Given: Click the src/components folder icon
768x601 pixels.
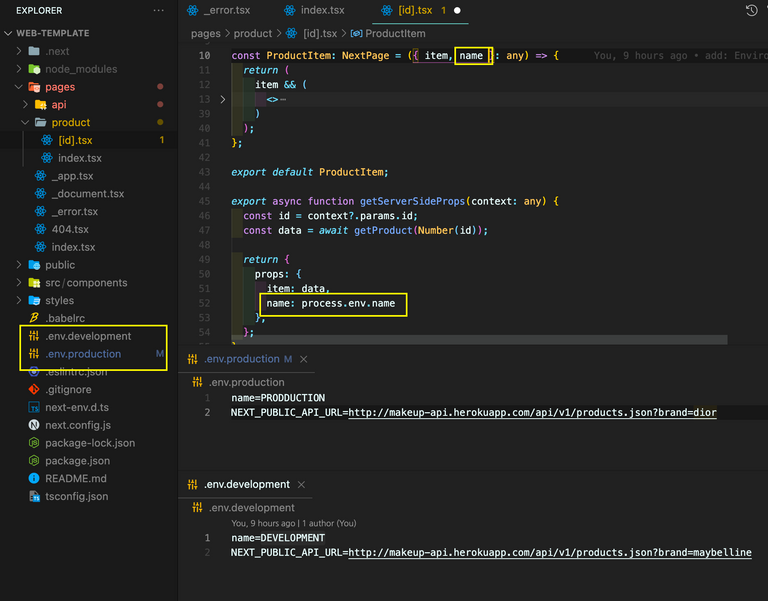Looking at the screenshot, I should 34,283.
